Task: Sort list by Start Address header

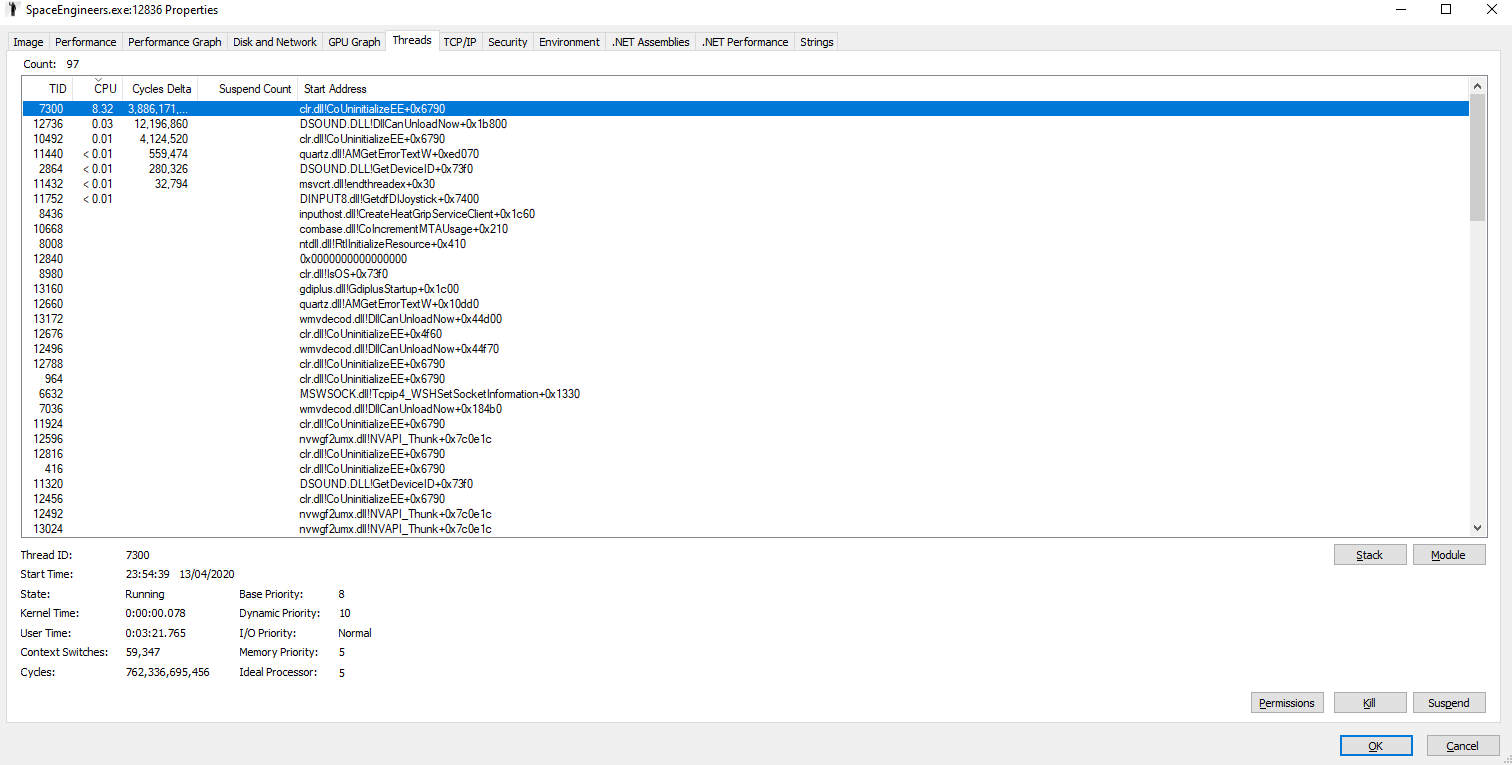Action: [335, 89]
